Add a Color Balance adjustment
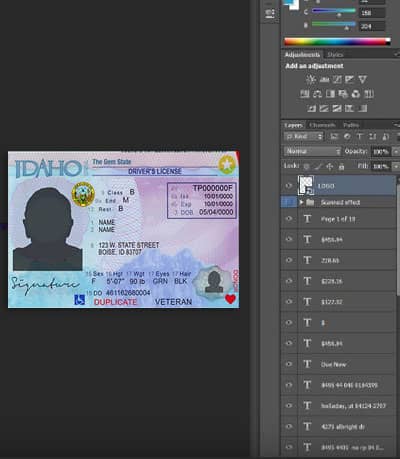 point(317,94)
